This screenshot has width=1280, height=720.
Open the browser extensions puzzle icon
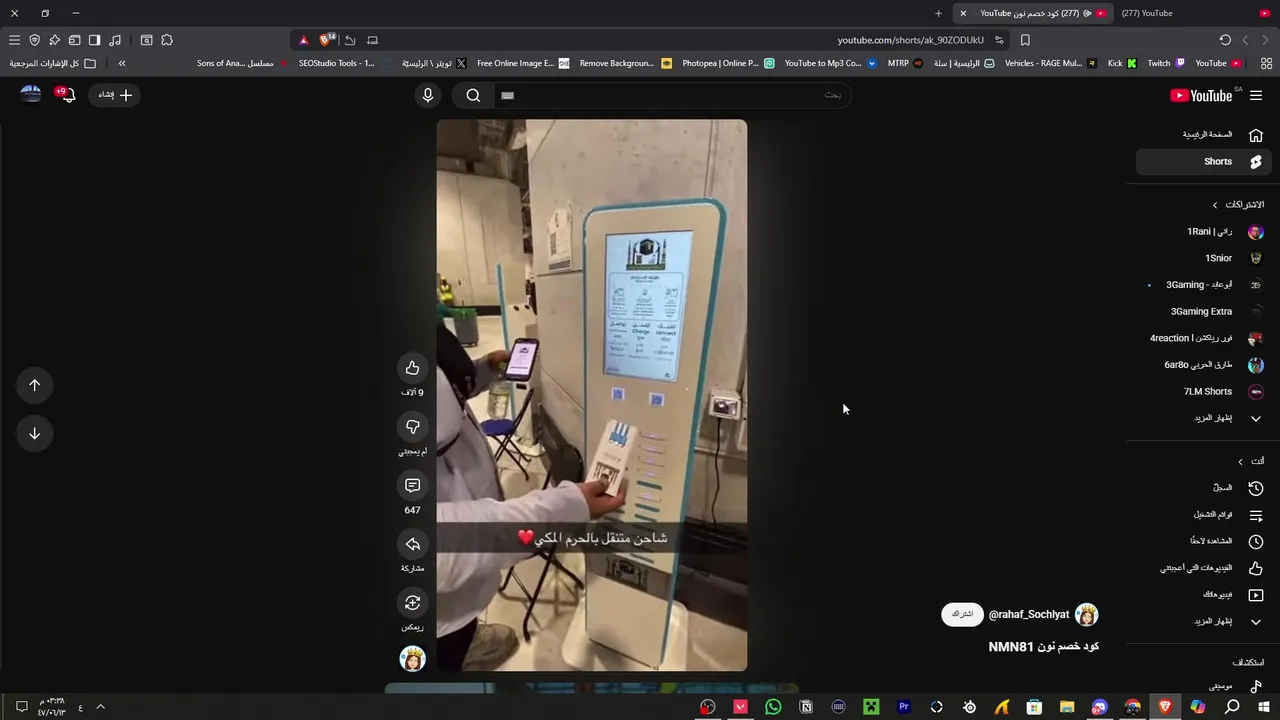167,40
